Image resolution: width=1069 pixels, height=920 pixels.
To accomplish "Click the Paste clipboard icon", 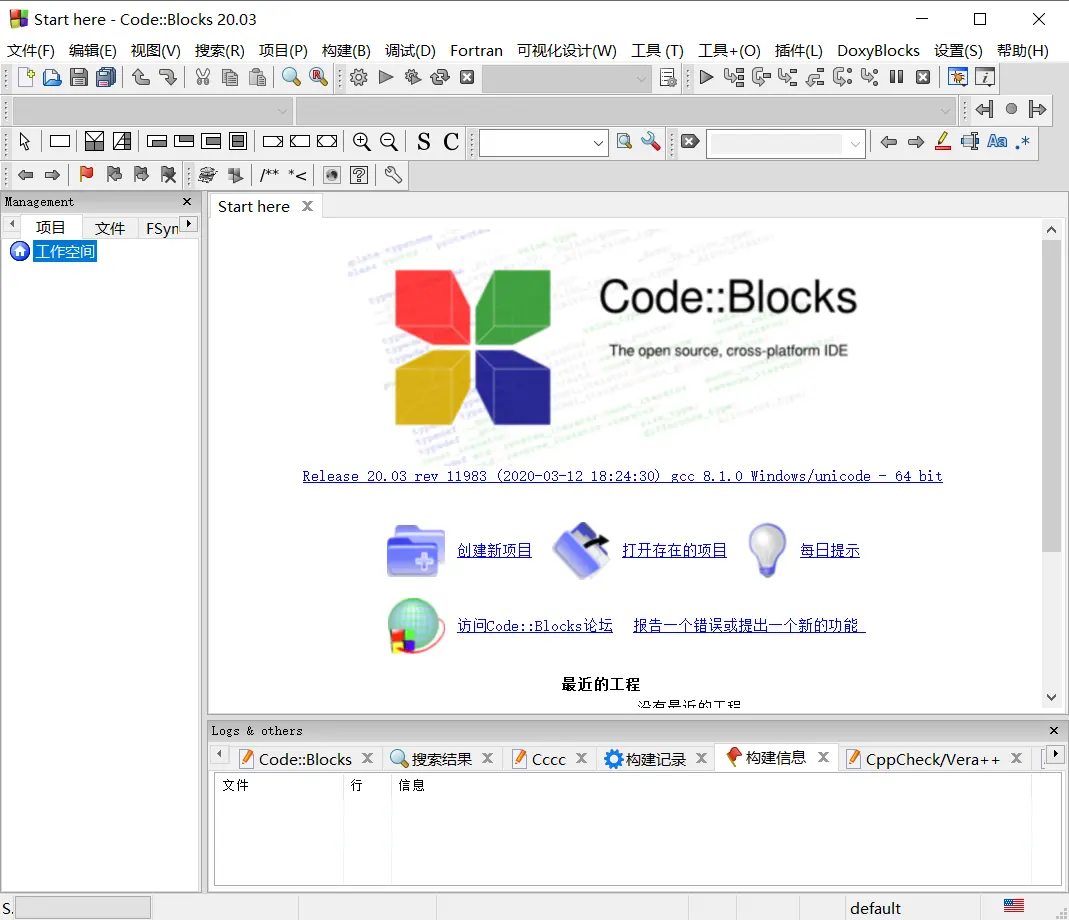I will (257, 77).
